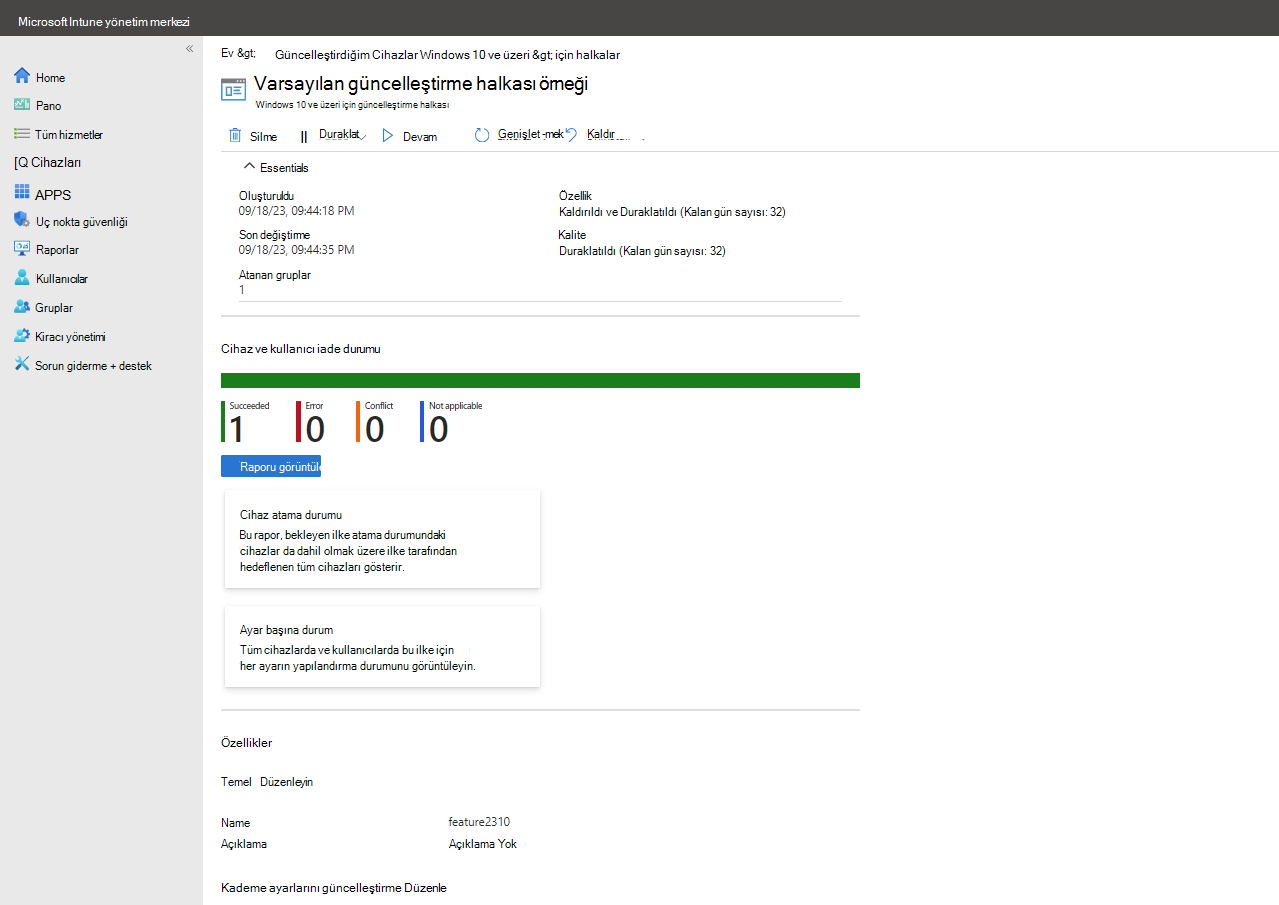Click the Kalite status Duraklatıldı text
This screenshot has height=905, width=1279.
pos(642,251)
